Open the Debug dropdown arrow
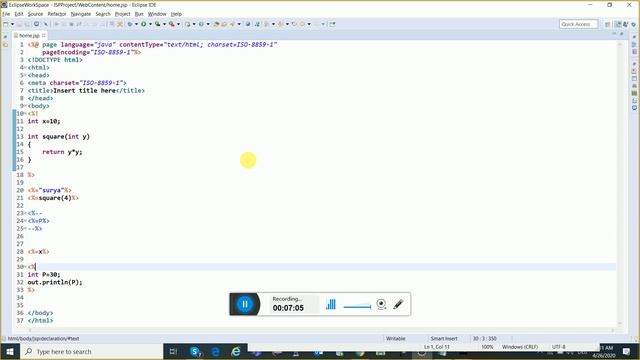 pyautogui.click(x=136, y=24)
